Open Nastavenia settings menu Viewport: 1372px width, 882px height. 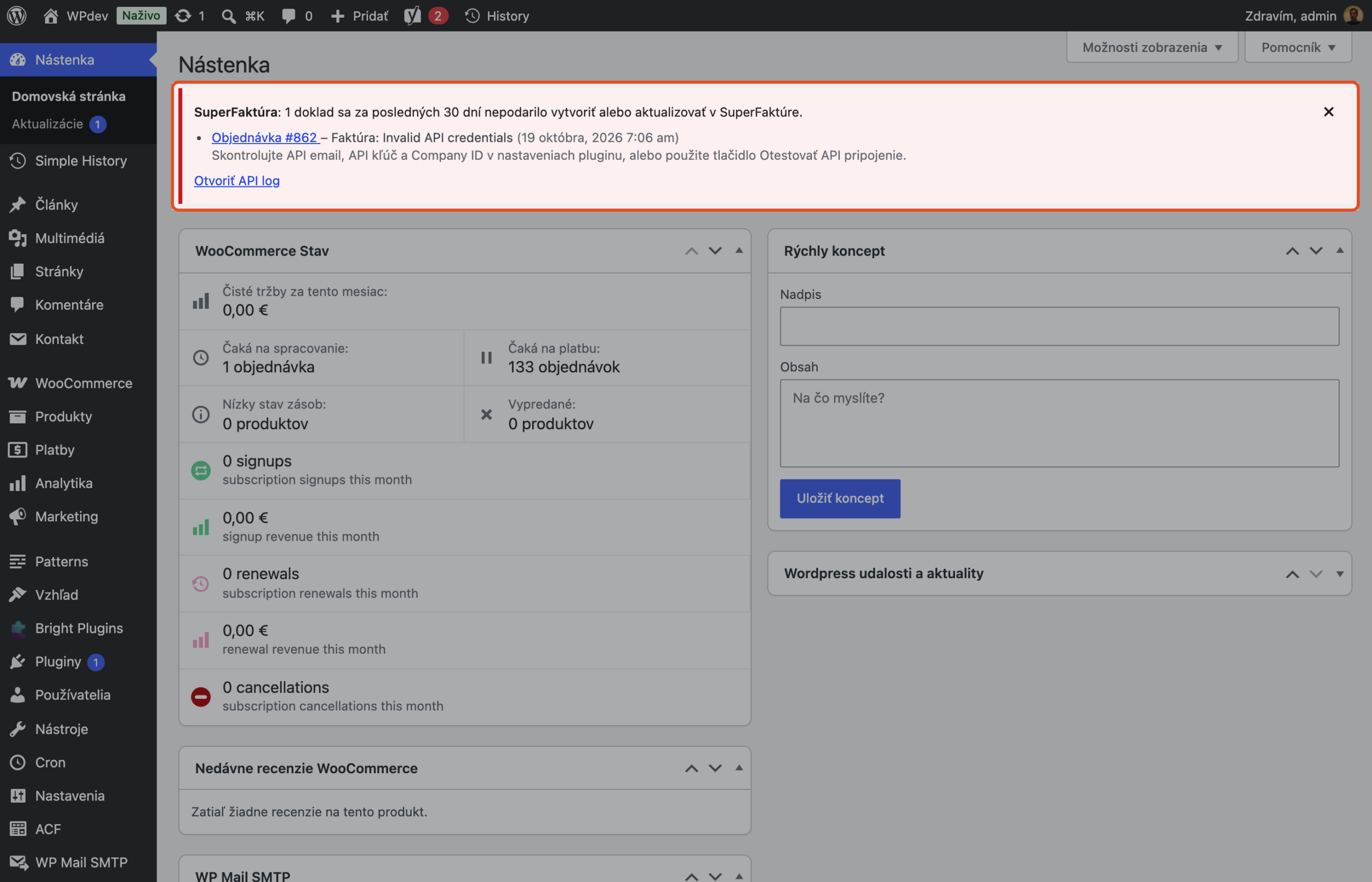[x=78, y=796]
